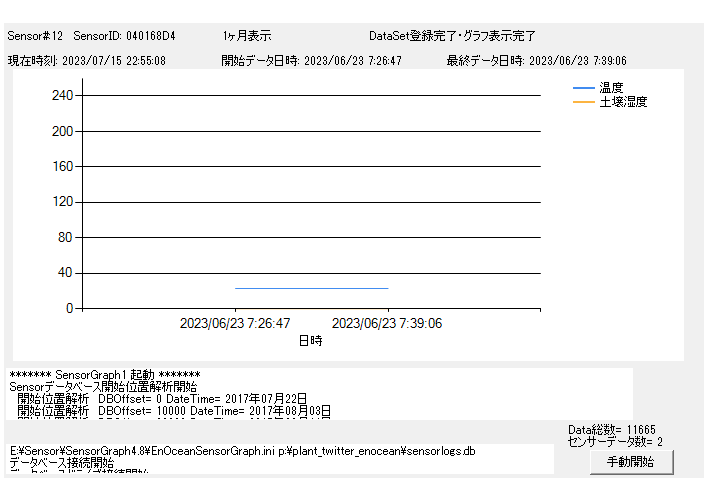Select the 温度 legend label
Screen dimensions: 708x482
pos(612,88)
